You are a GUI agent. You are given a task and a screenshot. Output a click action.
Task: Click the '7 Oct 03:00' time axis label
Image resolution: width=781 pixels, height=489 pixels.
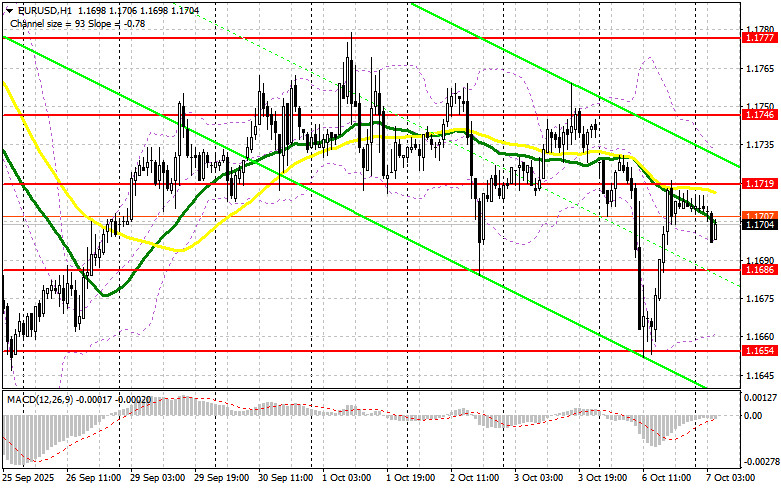[x=731, y=478]
